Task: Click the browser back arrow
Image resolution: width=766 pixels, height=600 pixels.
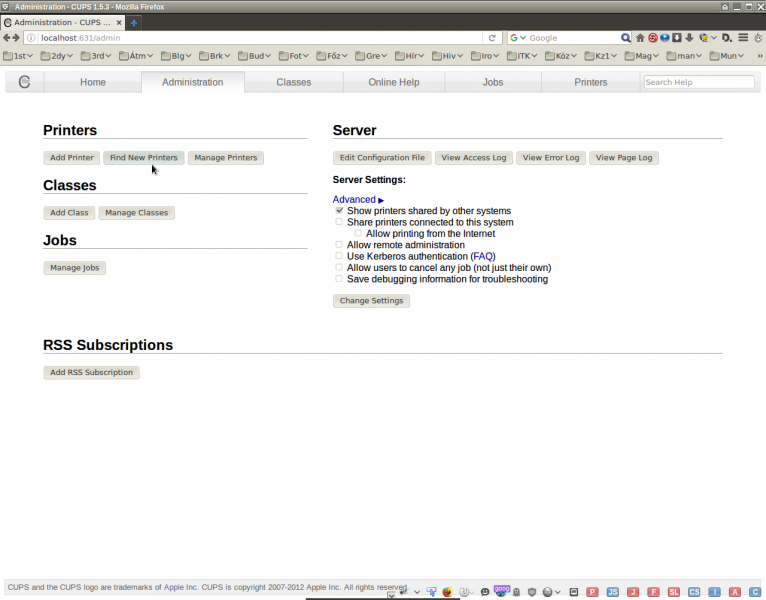Action: (x=6, y=38)
